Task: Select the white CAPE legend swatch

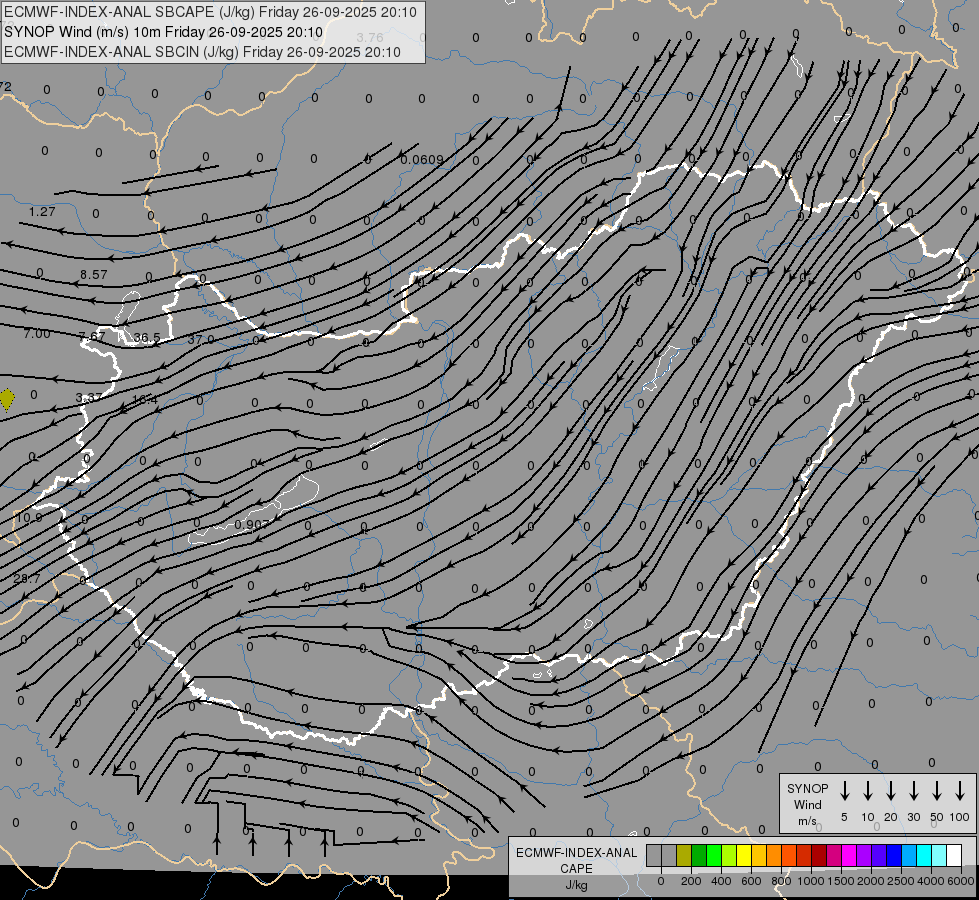Action: 954,856
